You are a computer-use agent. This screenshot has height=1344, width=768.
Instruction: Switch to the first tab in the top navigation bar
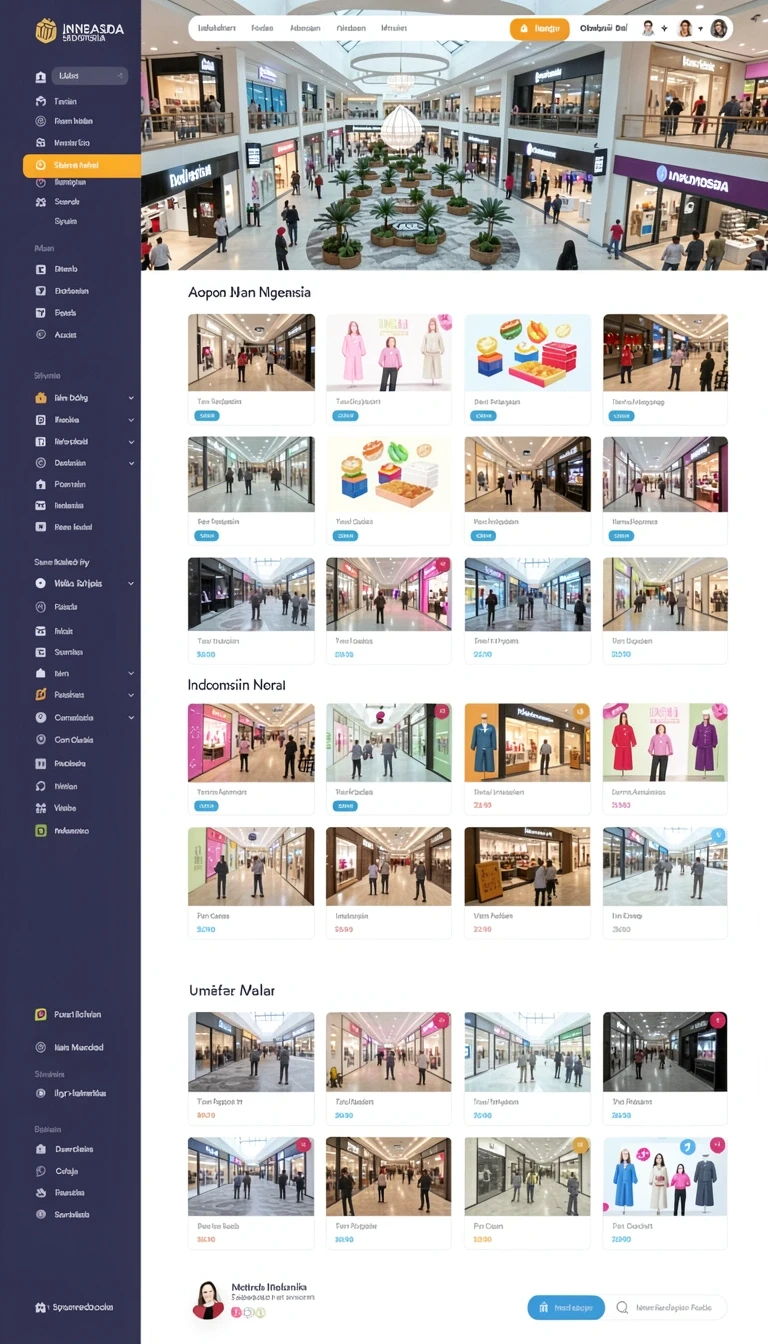pos(217,29)
